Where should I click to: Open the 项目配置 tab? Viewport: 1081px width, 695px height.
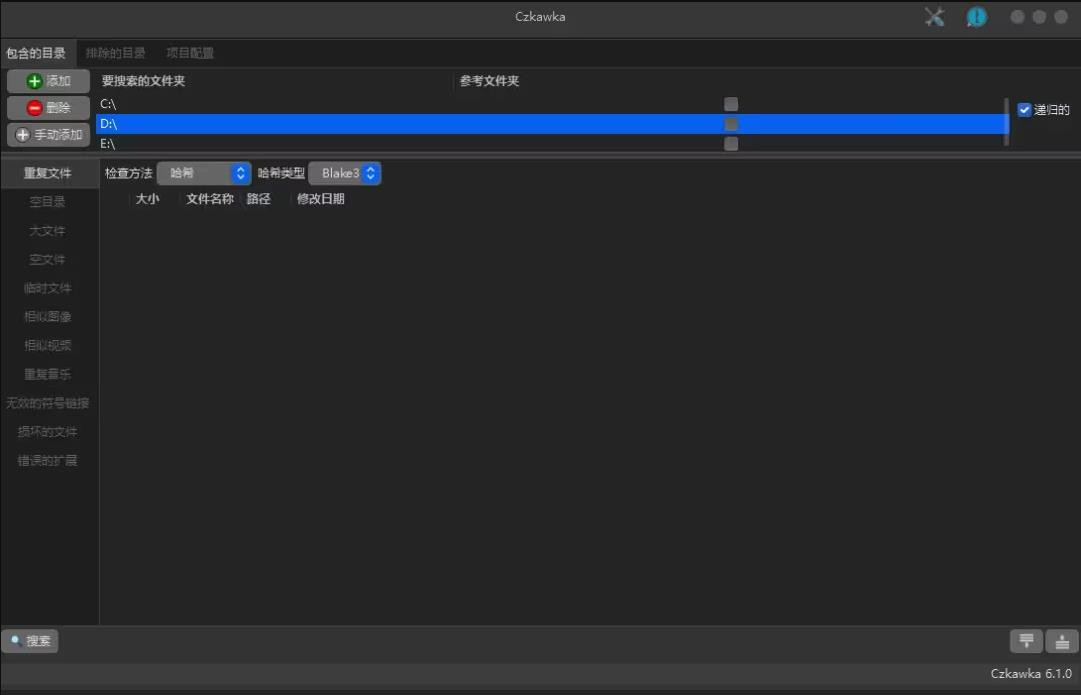(190, 53)
